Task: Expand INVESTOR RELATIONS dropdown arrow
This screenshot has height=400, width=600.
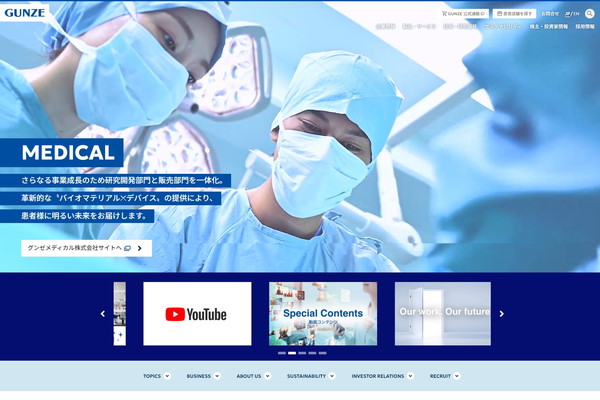Action: click(x=410, y=376)
